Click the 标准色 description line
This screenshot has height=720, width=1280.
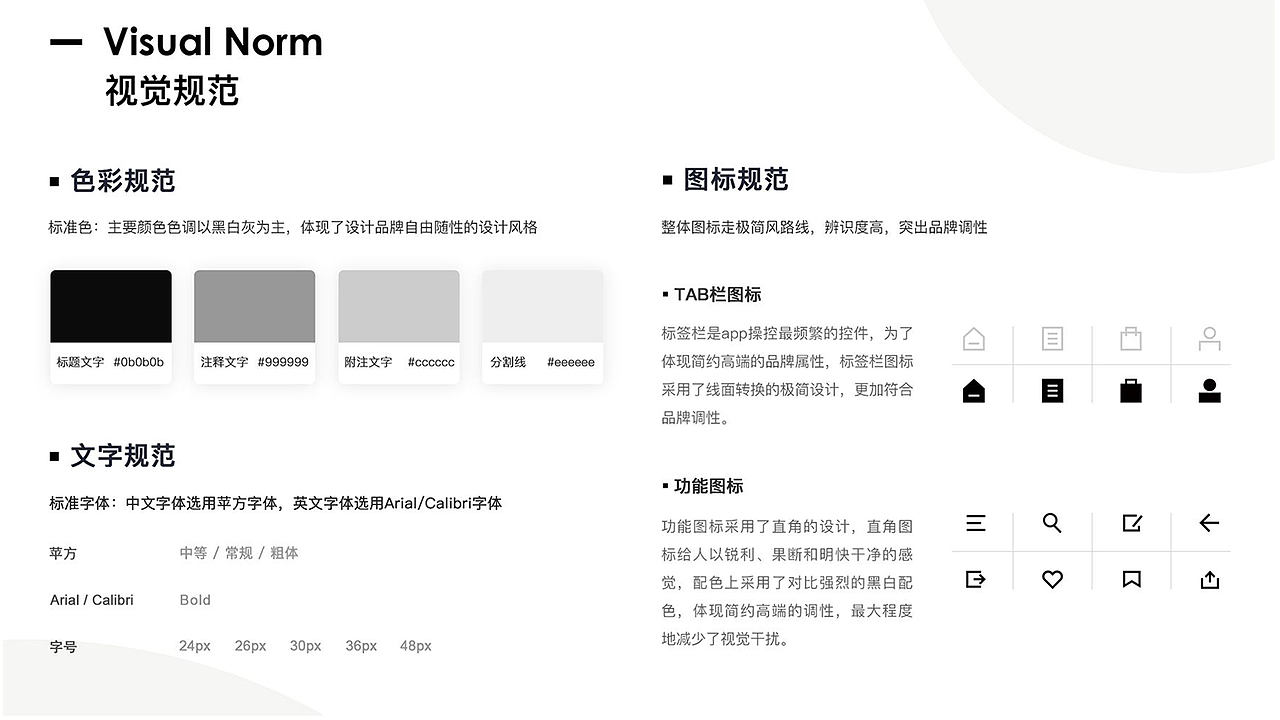[x=293, y=227]
